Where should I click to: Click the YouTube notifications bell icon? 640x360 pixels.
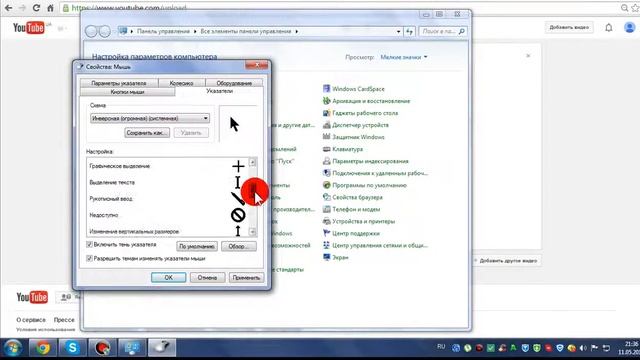[609, 28]
